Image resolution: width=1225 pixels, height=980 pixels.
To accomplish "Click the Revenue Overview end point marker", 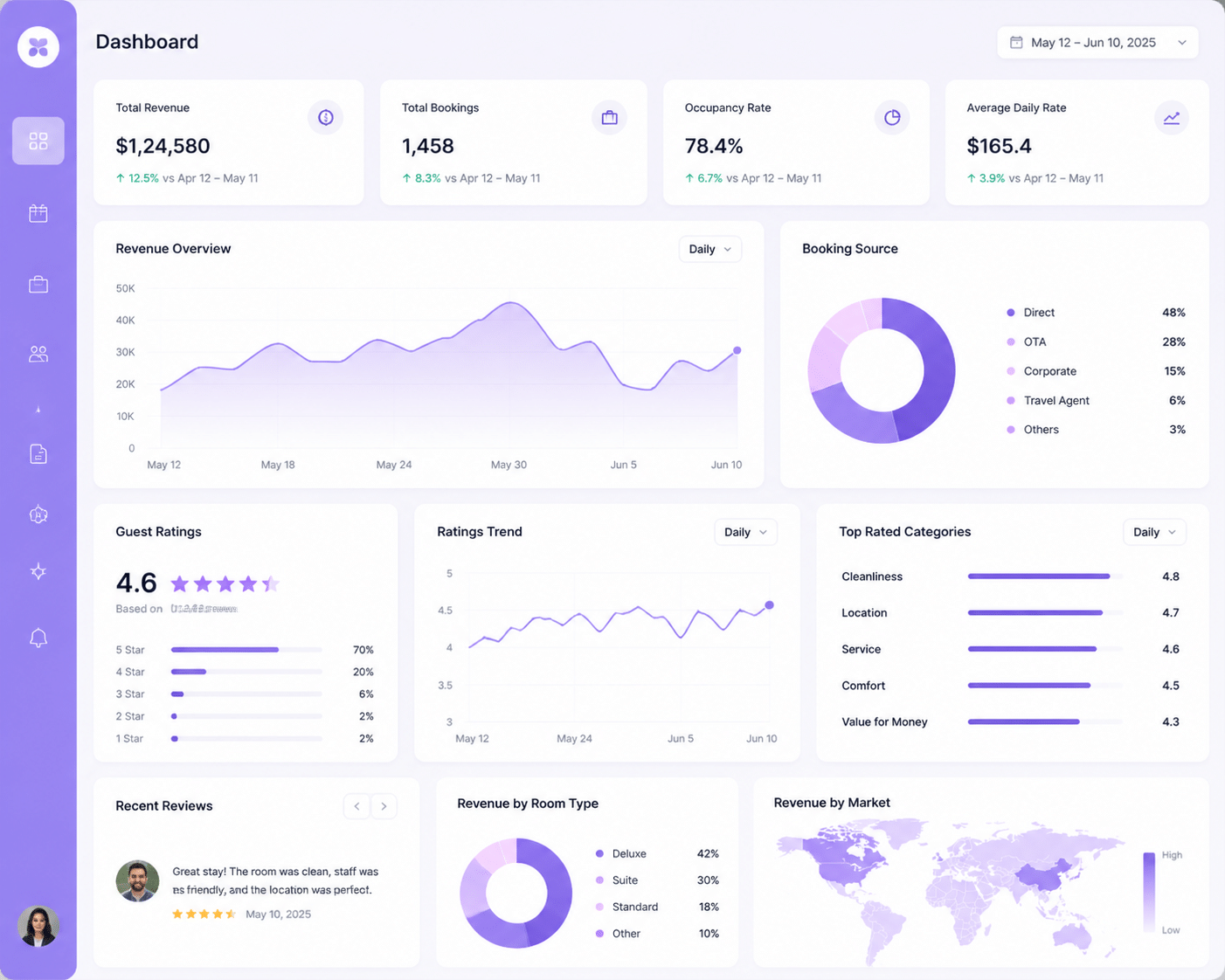I will click(x=737, y=350).
